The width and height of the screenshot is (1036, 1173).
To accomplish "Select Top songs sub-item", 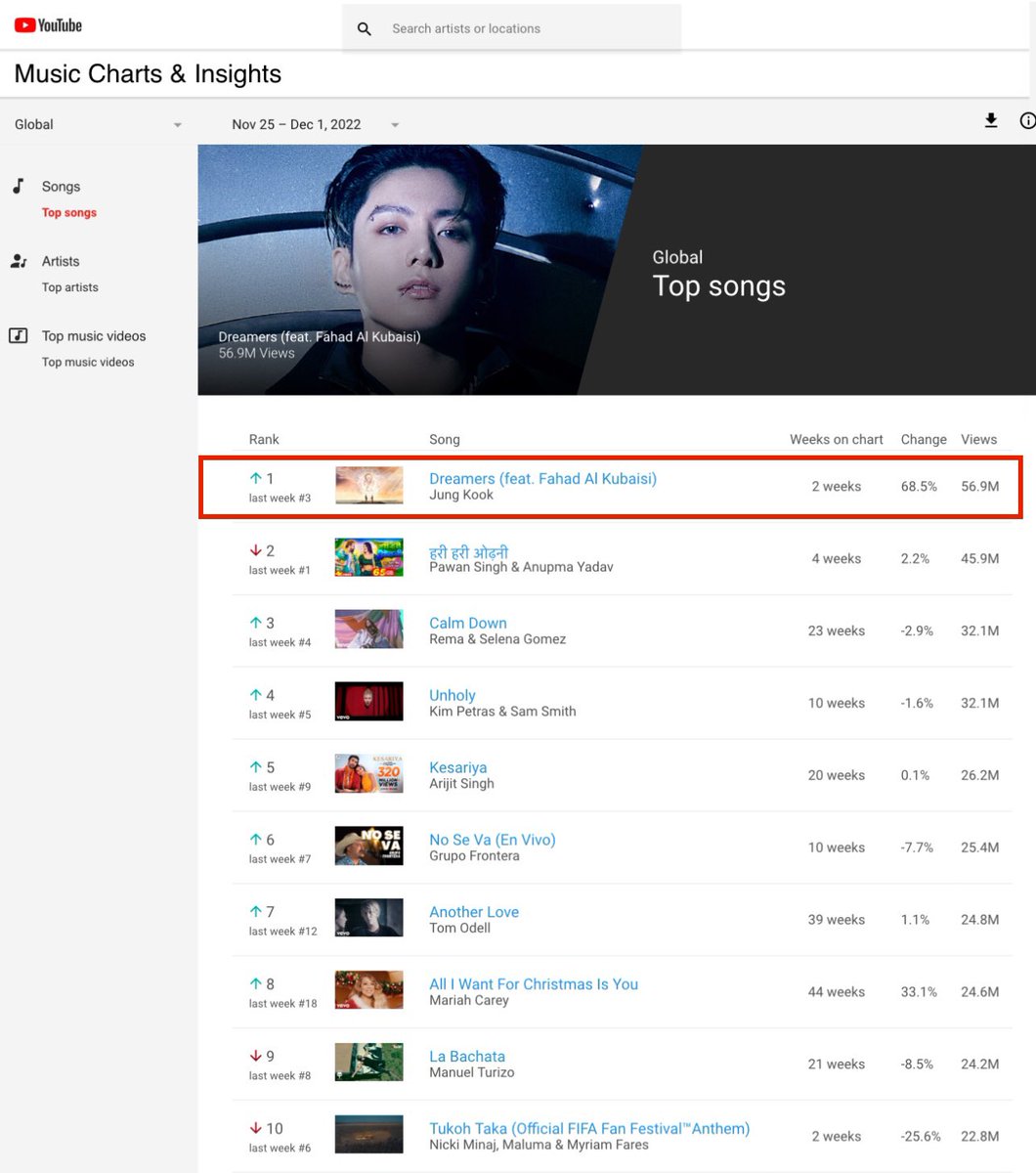I will tap(69, 212).
